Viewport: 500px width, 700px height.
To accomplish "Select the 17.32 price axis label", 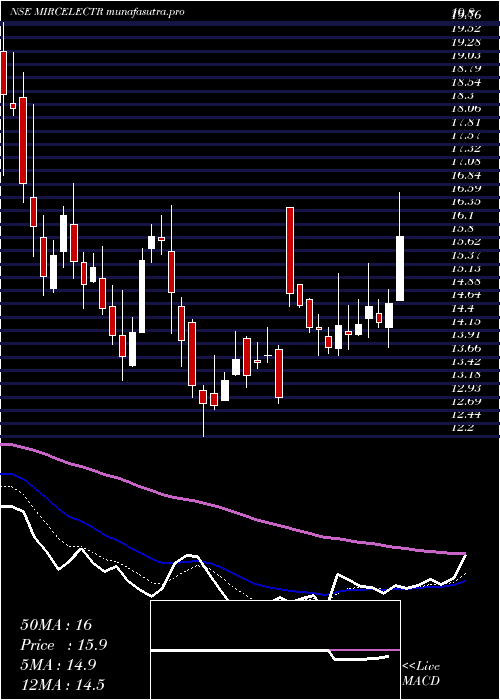I will coord(466,148).
